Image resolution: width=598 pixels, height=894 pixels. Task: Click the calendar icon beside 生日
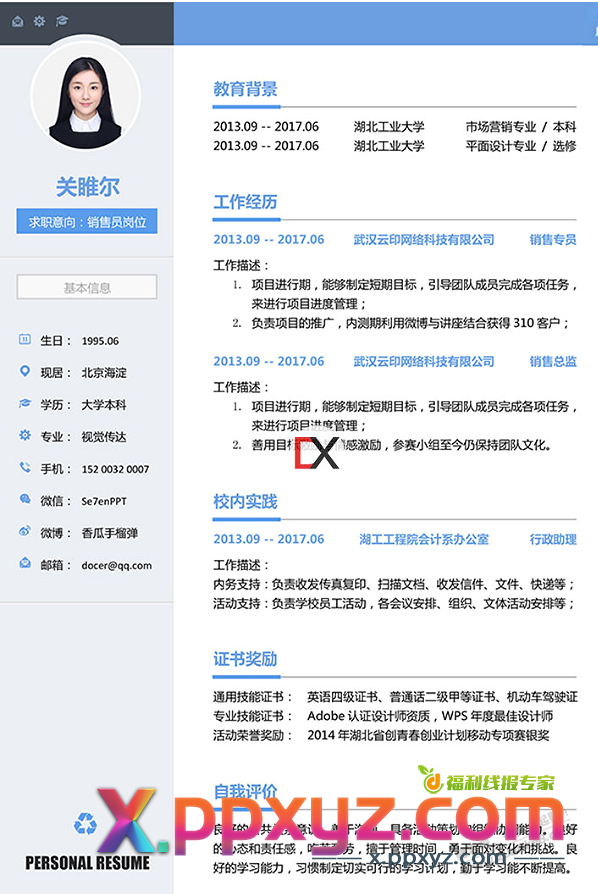click(x=25, y=340)
